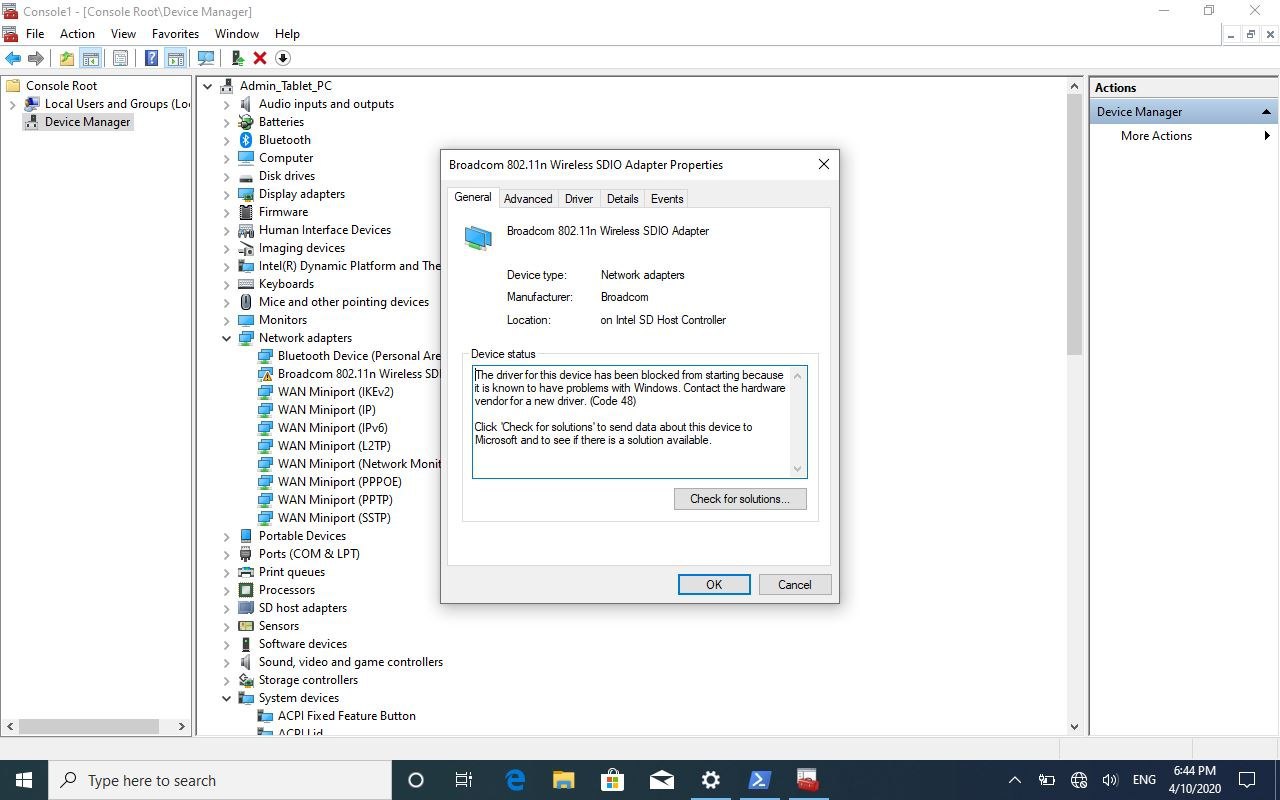
Task: Click the Sensors category icon
Action: pyautogui.click(x=246, y=626)
